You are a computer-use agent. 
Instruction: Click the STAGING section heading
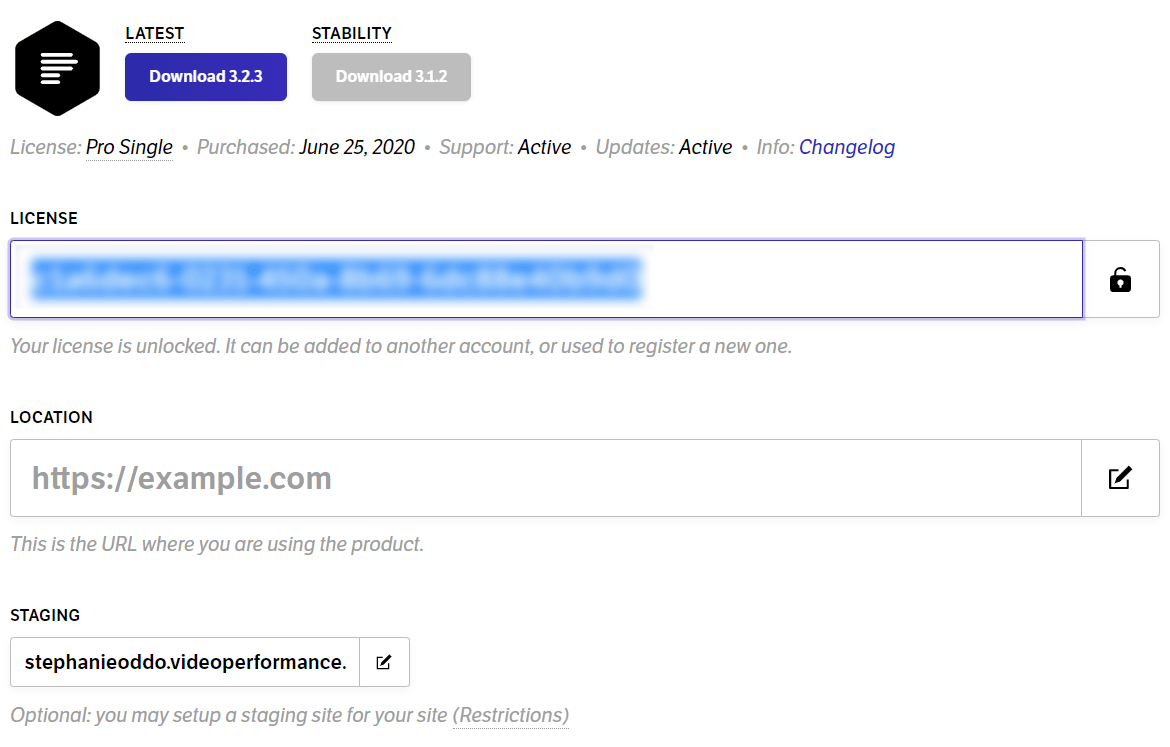click(x=45, y=616)
